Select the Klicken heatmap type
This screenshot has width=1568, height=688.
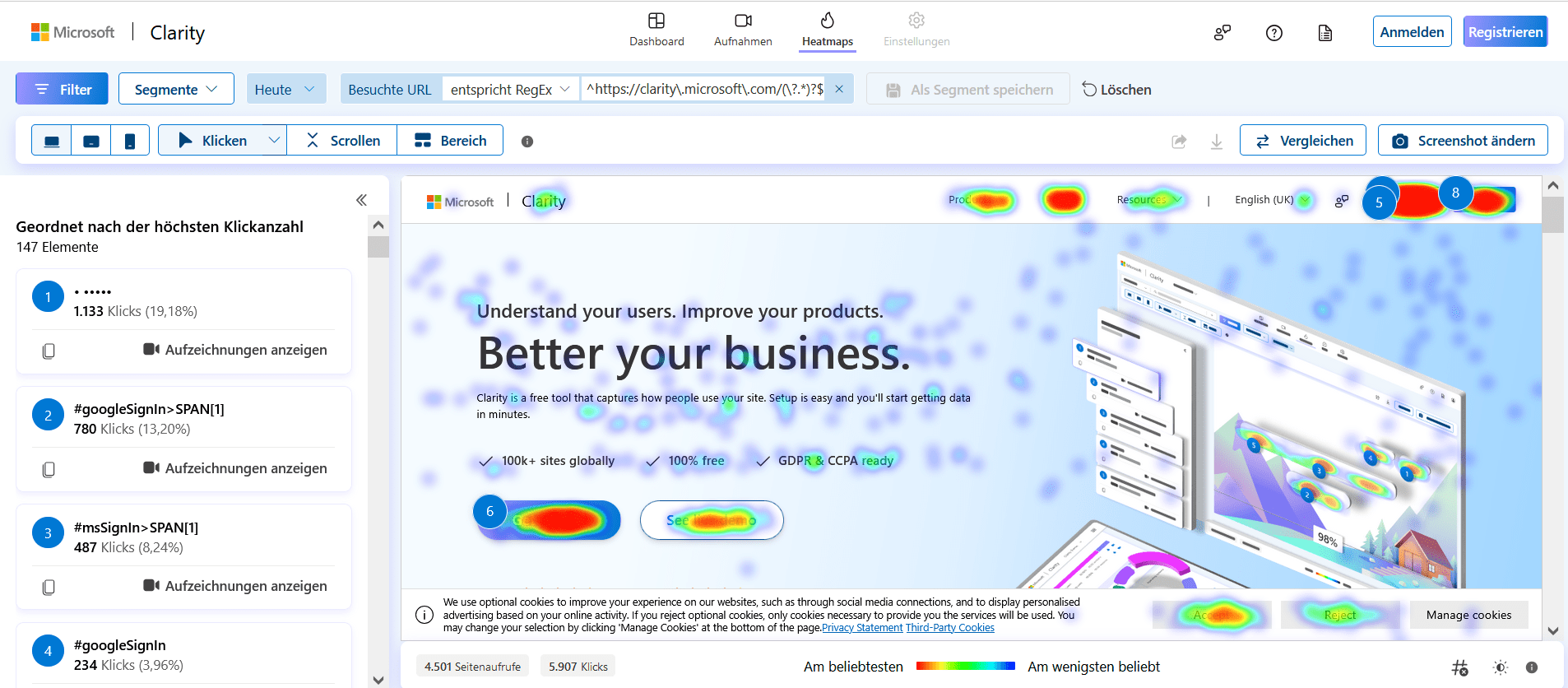click(x=212, y=141)
